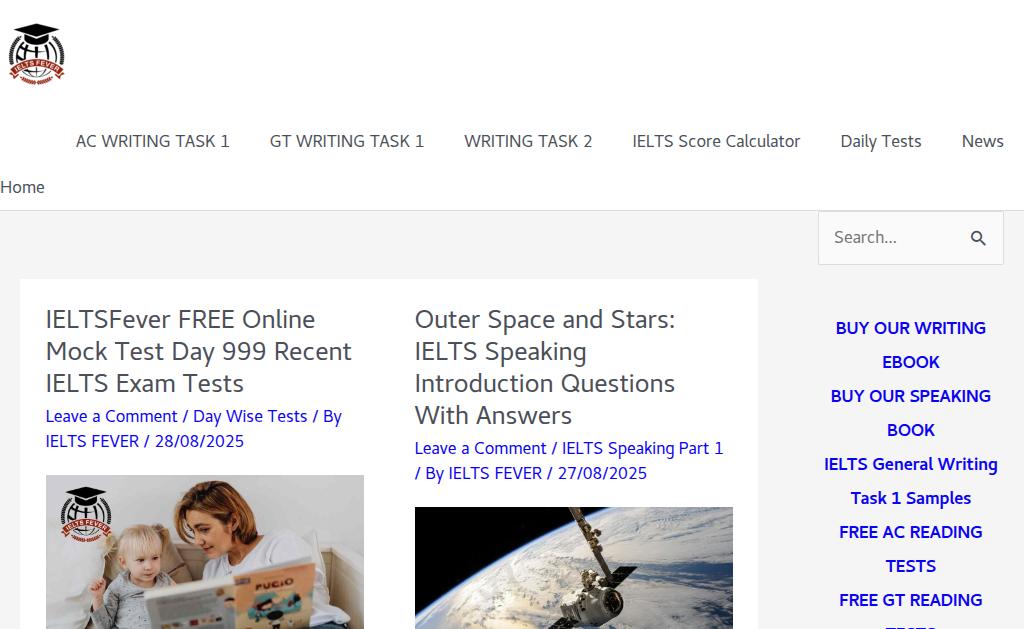This screenshot has width=1024, height=629.
Task: View author IELTS FEVER on the Mock Test post
Action: tap(92, 442)
